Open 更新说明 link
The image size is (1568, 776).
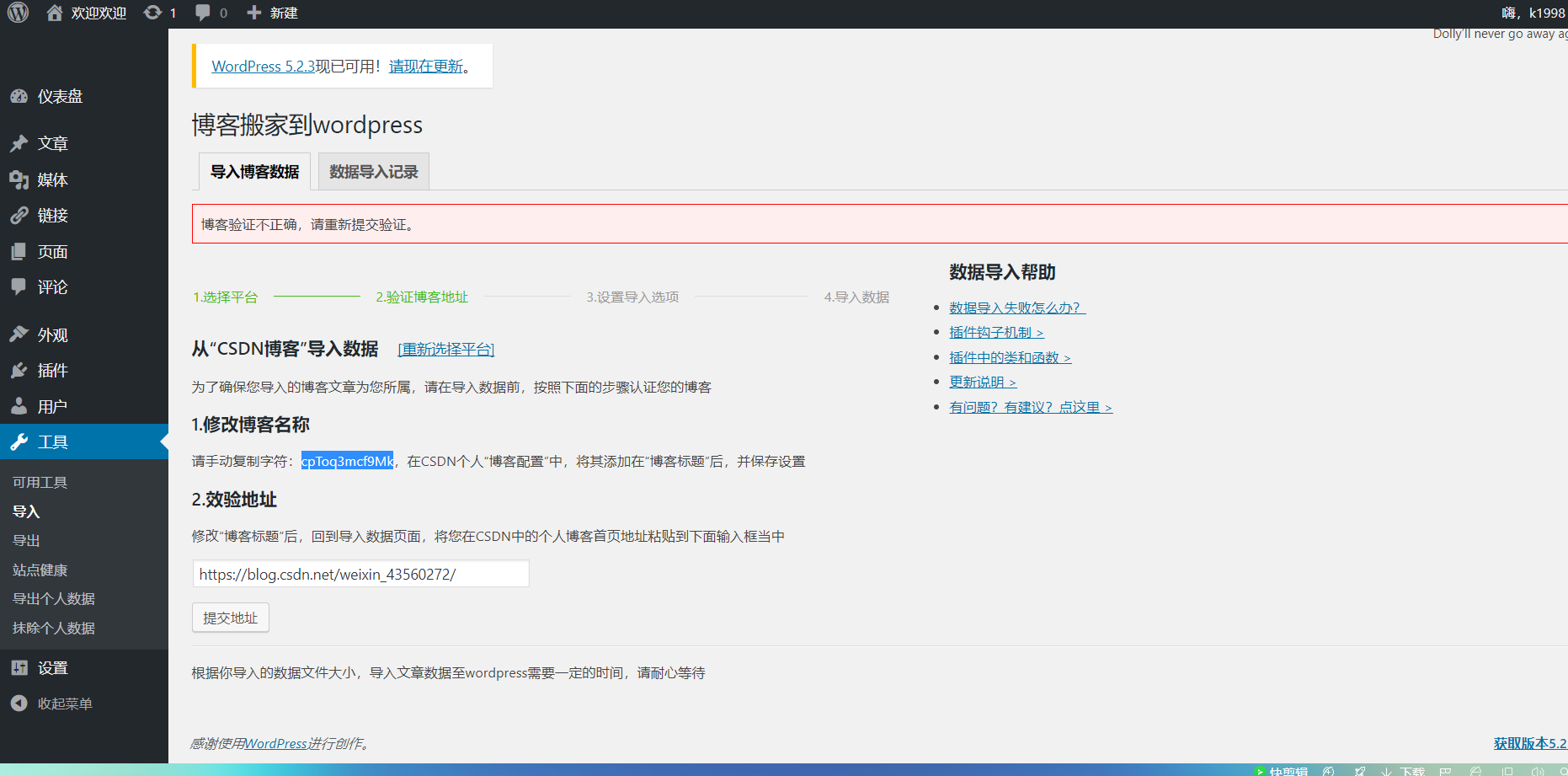(983, 382)
